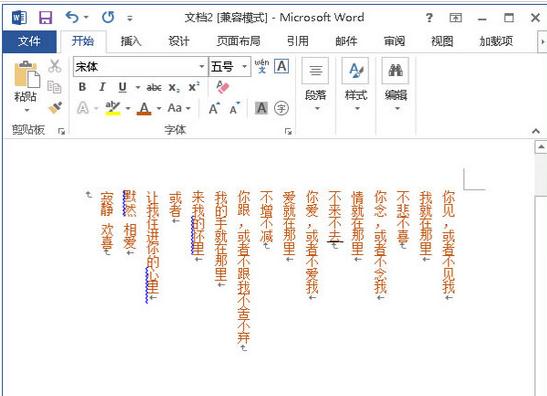Switch to the 审阅 tab
547x396 pixels.
click(395, 42)
